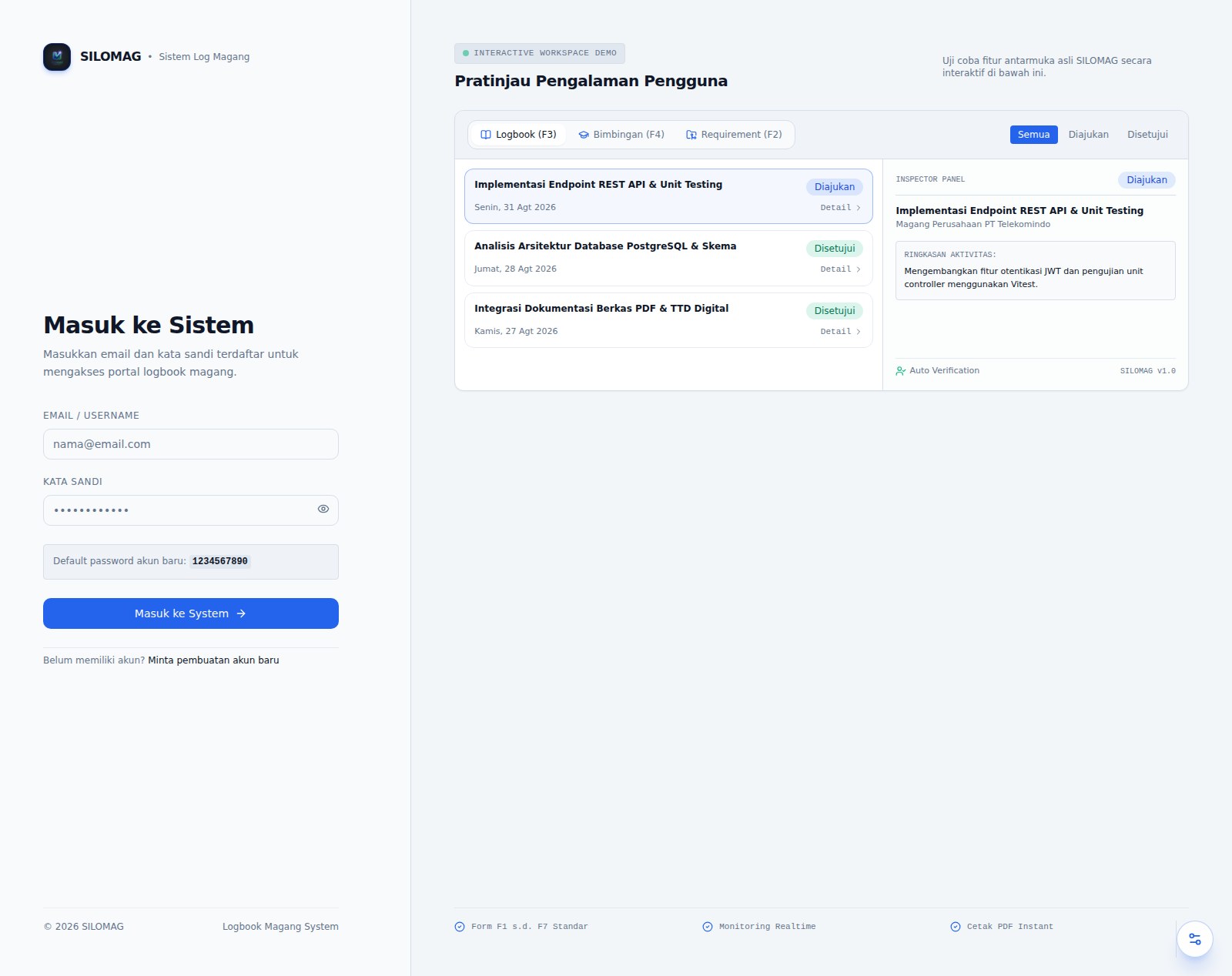This screenshot has width=1232, height=976.
Task: Click the Diajukan badge on REST API entry
Action: (x=835, y=187)
